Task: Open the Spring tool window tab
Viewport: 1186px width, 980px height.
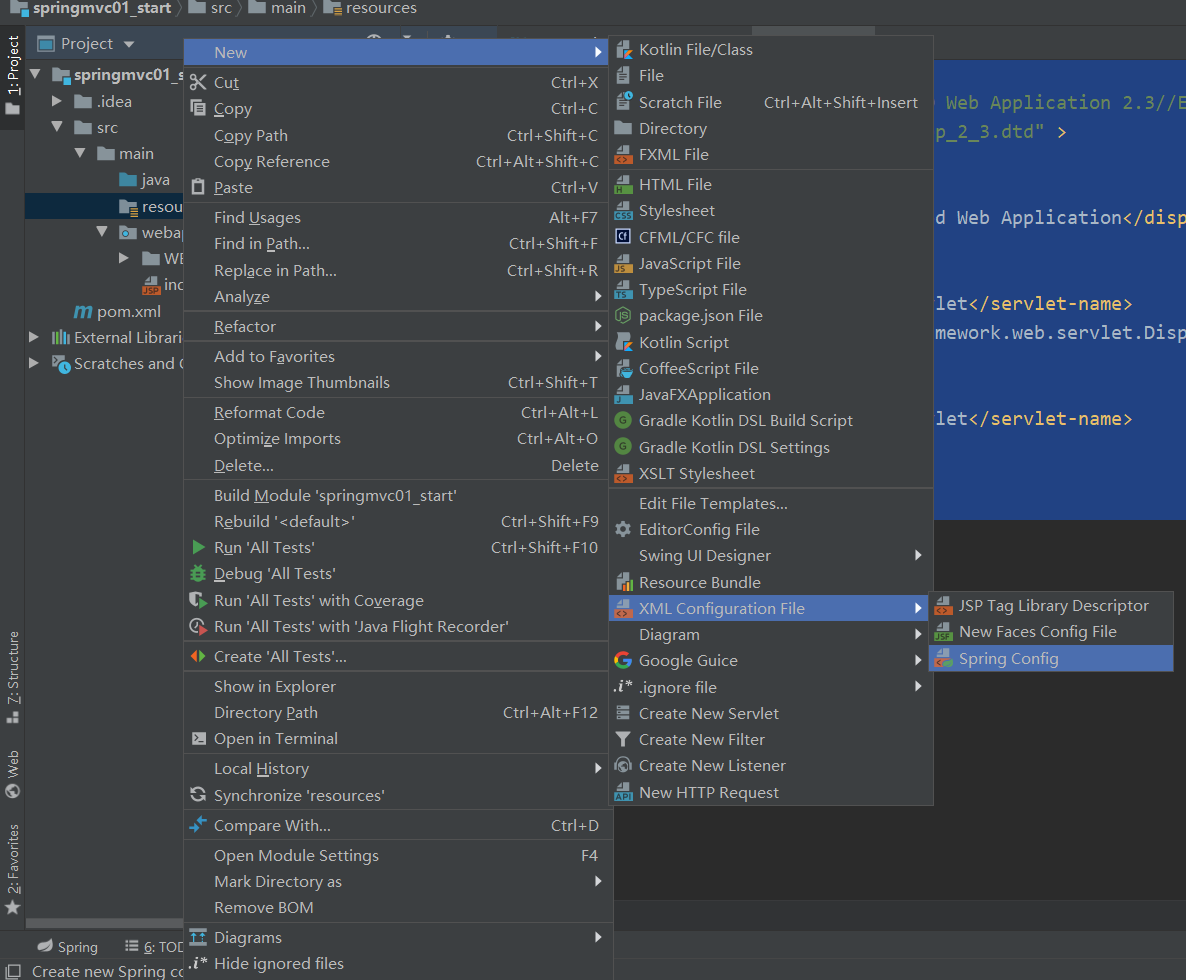Action: point(68,947)
